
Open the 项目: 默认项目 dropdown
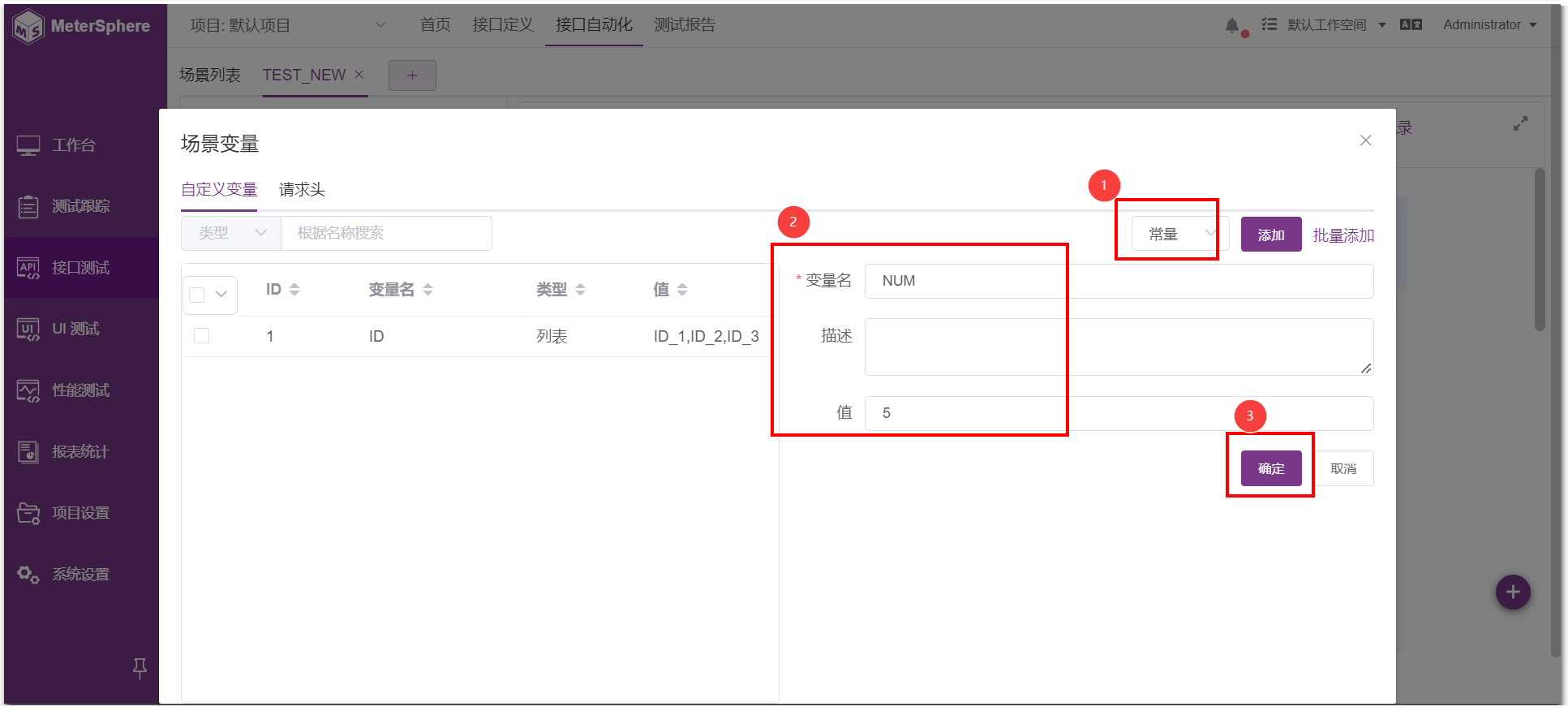288,25
